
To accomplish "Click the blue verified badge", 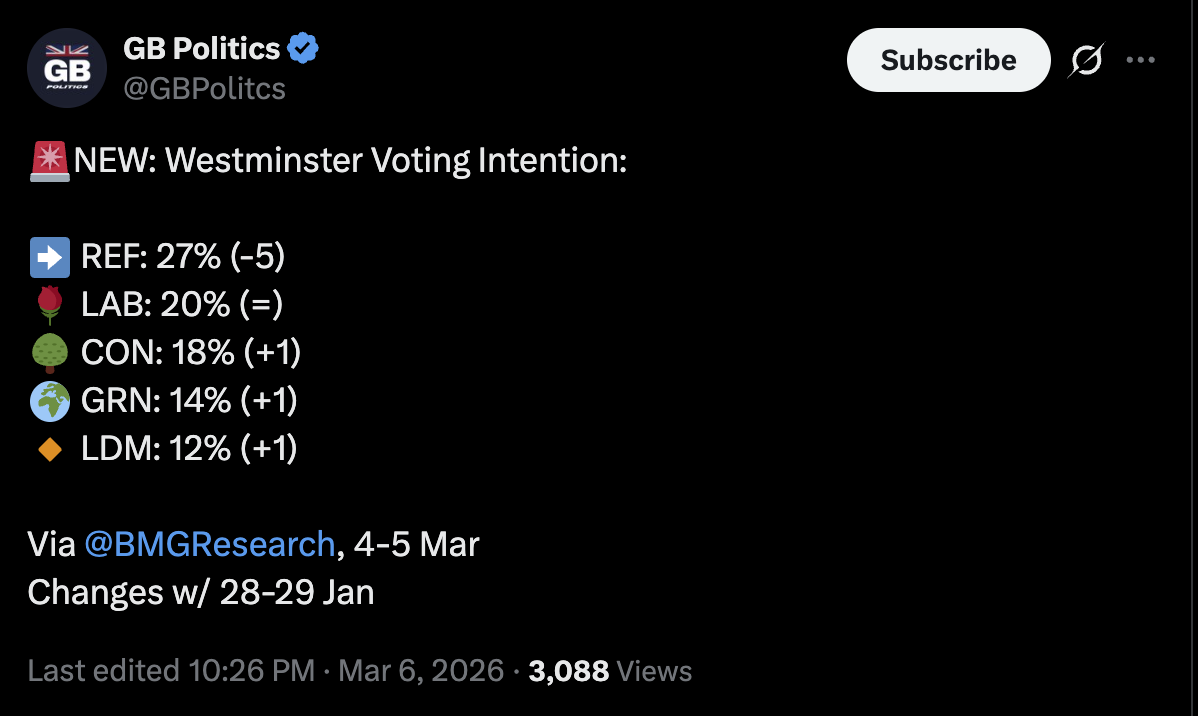I will point(303,47).
